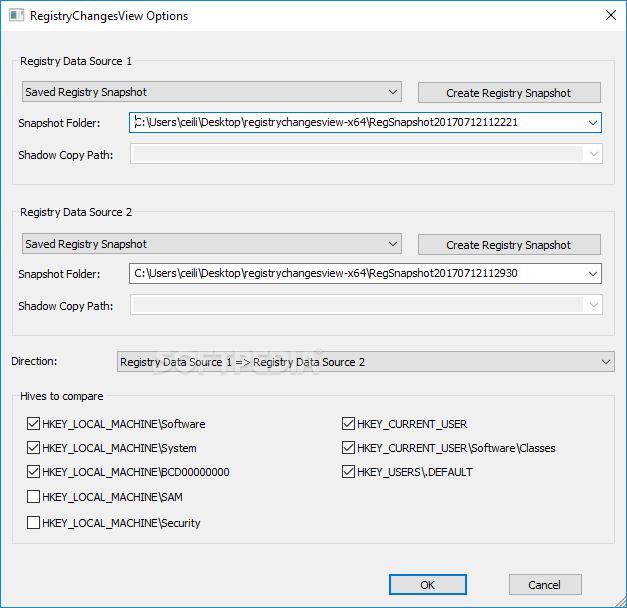The image size is (627, 608).
Task: Create Registry Snapshot for Data Source 1
Action: click(x=509, y=93)
